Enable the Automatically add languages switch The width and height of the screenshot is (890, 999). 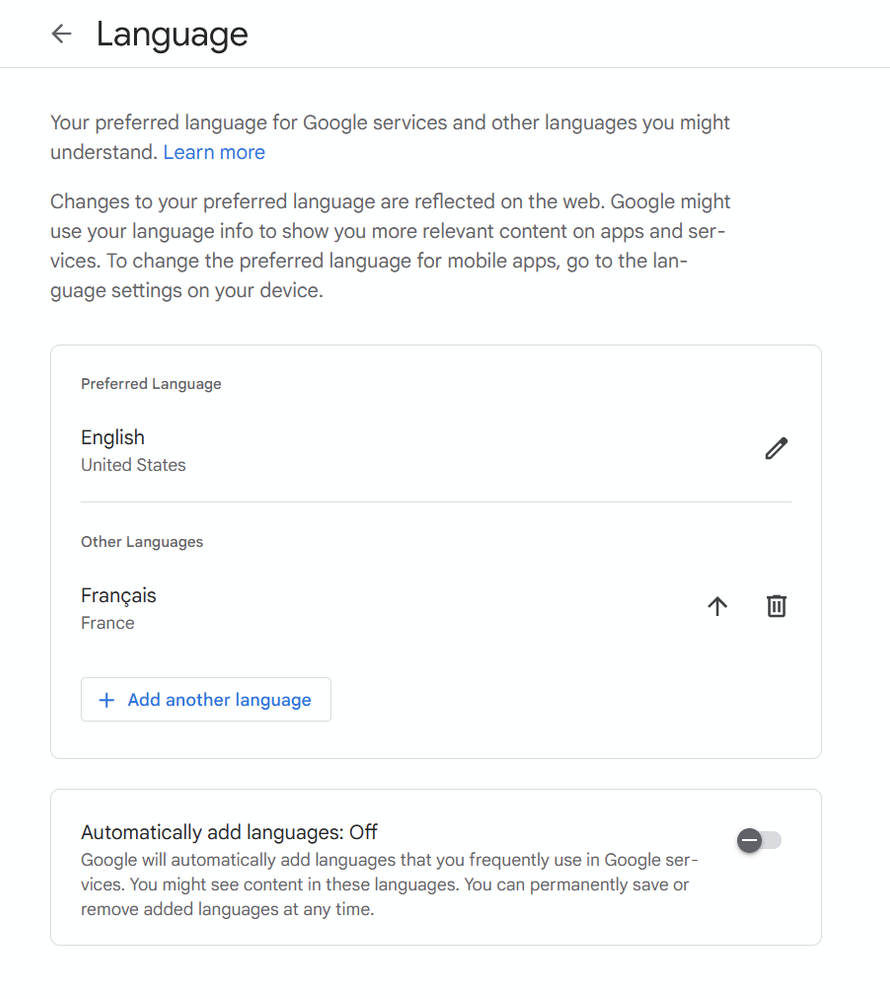coord(759,841)
